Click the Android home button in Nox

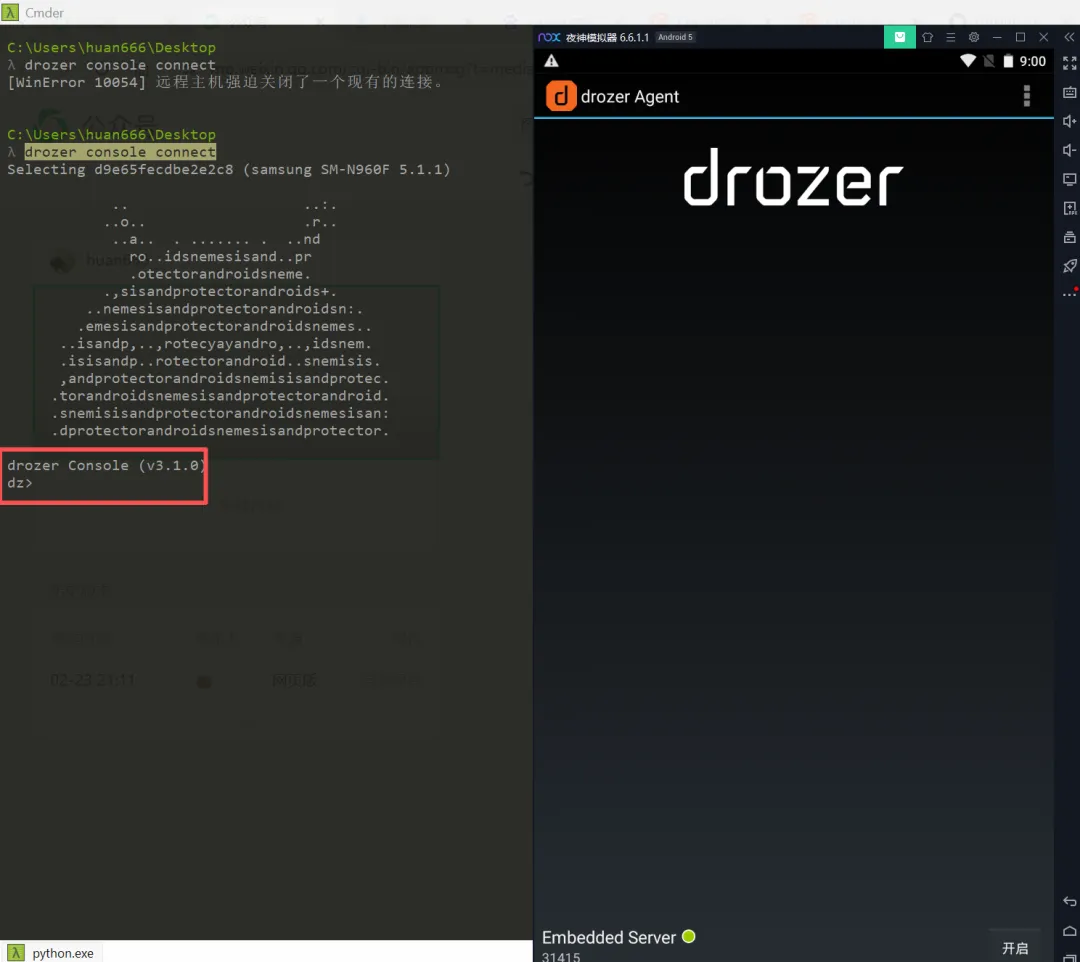tap(1069, 931)
